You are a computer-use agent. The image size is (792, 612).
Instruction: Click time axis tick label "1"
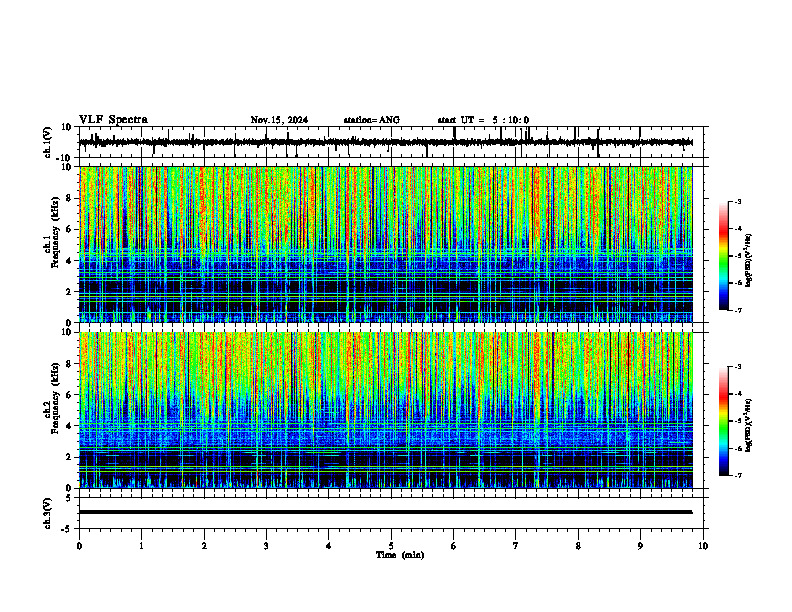(141, 546)
